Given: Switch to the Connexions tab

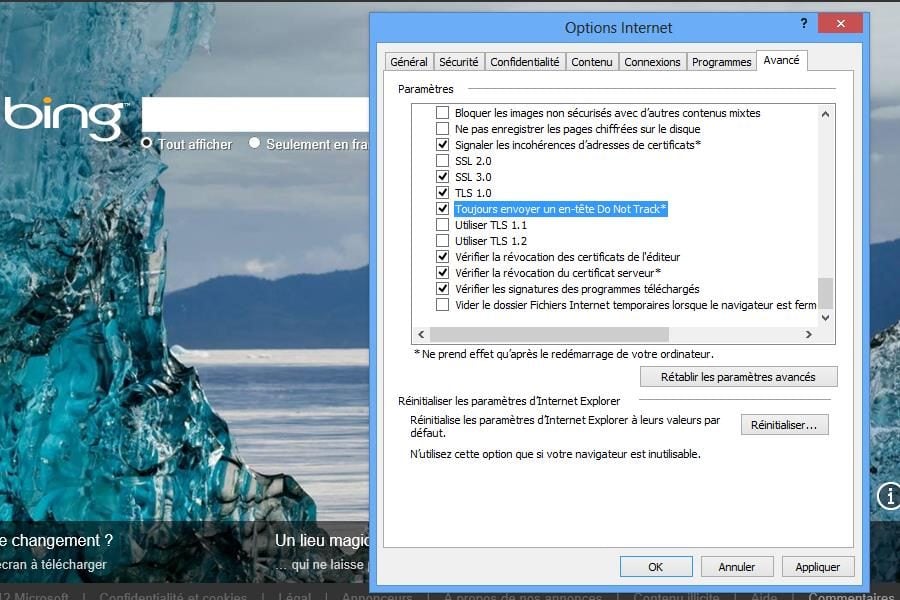Looking at the screenshot, I should [x=652, y=62].
